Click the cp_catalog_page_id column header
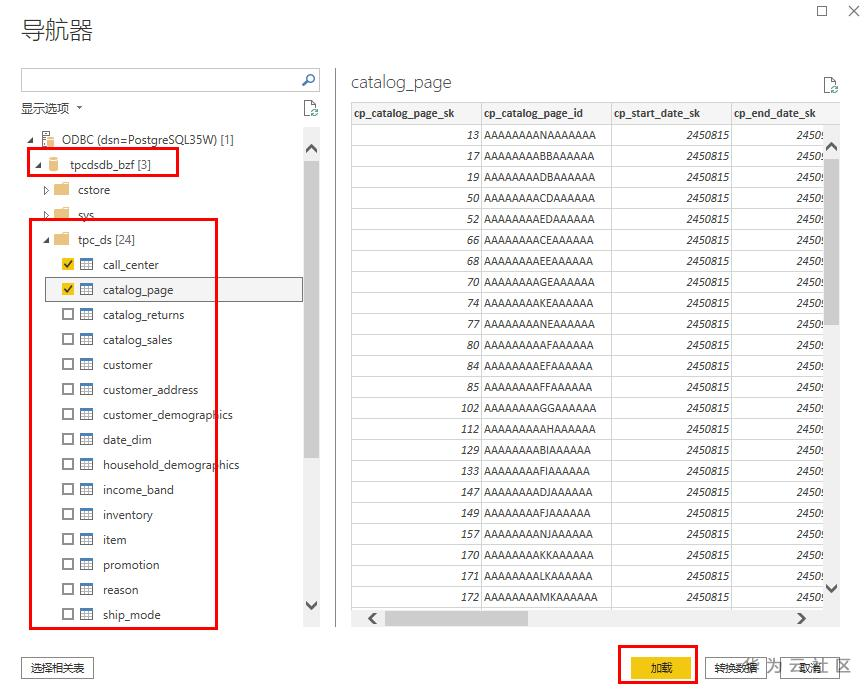This screenshot has height=691, width=864. click(546, 113)
